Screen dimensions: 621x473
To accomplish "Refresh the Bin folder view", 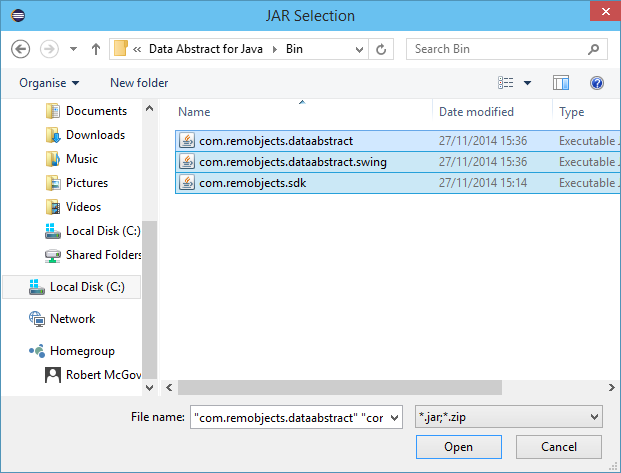I will click(381, 50).
